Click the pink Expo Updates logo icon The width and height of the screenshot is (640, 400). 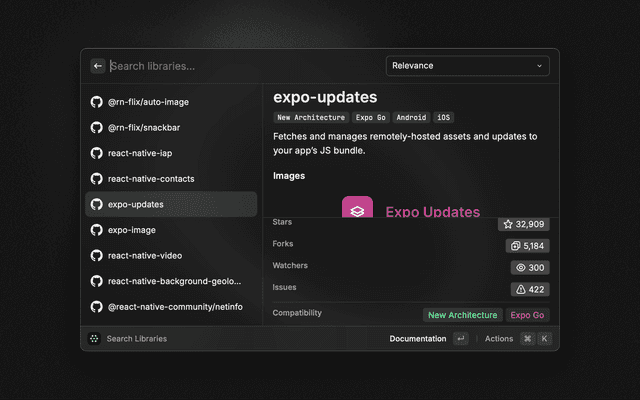pyautogui.click(x=357, y=211)
